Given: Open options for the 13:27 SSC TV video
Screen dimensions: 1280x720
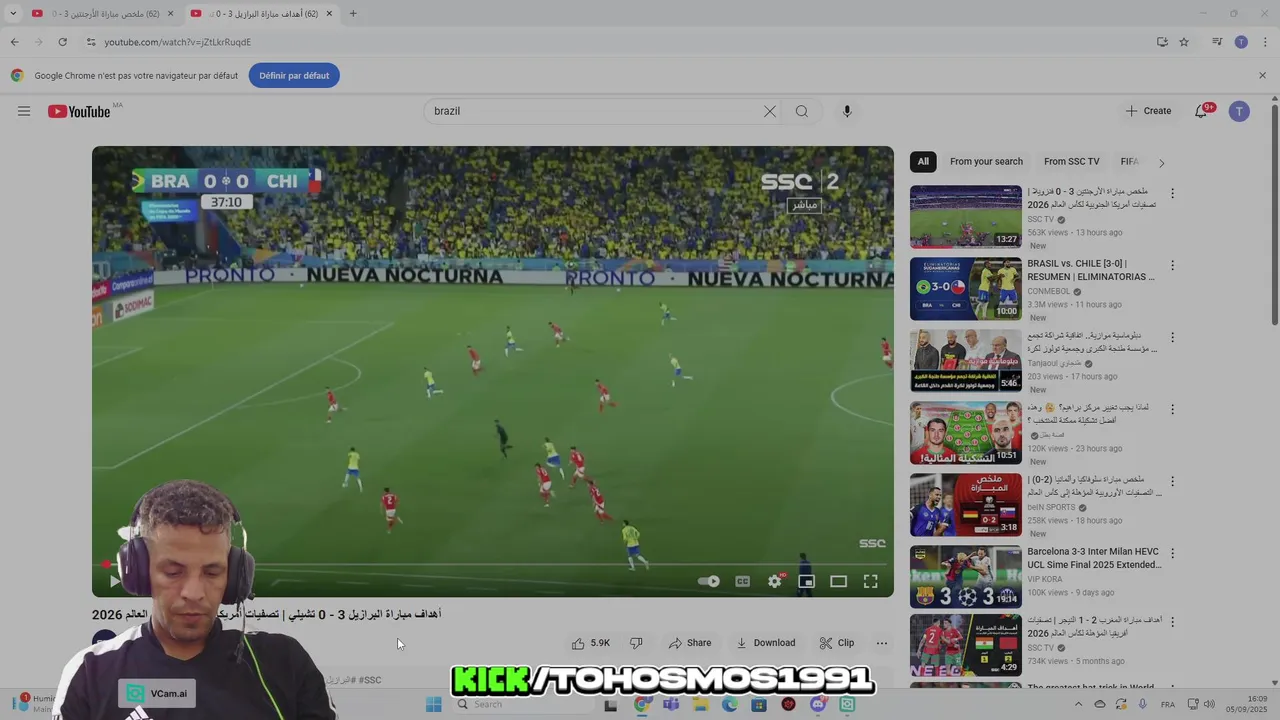Looking at the screenshot, I should (1173, 193).
